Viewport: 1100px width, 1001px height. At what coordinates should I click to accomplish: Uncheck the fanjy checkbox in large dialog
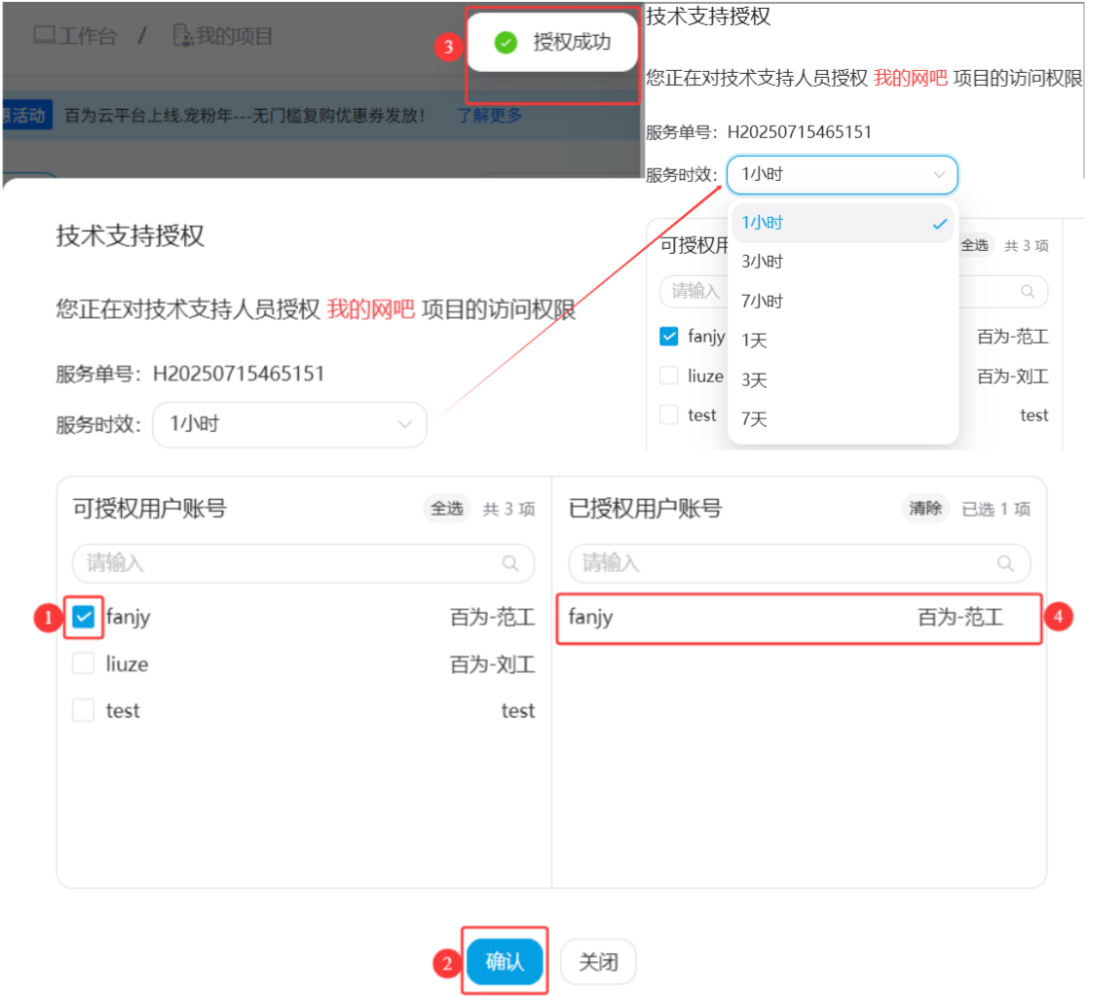tap(84, 617)
